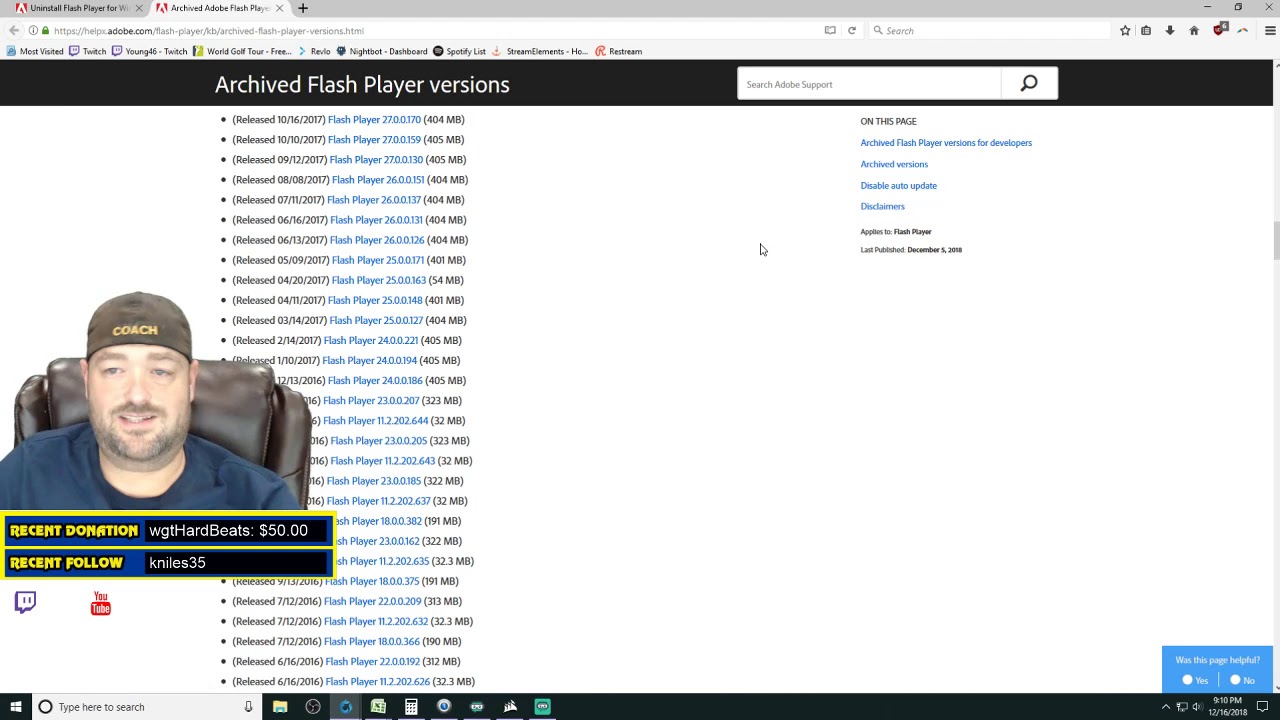Open the Restream bookmark
1280x720 pixels.
pyautogui.click(x=619, y=51)
